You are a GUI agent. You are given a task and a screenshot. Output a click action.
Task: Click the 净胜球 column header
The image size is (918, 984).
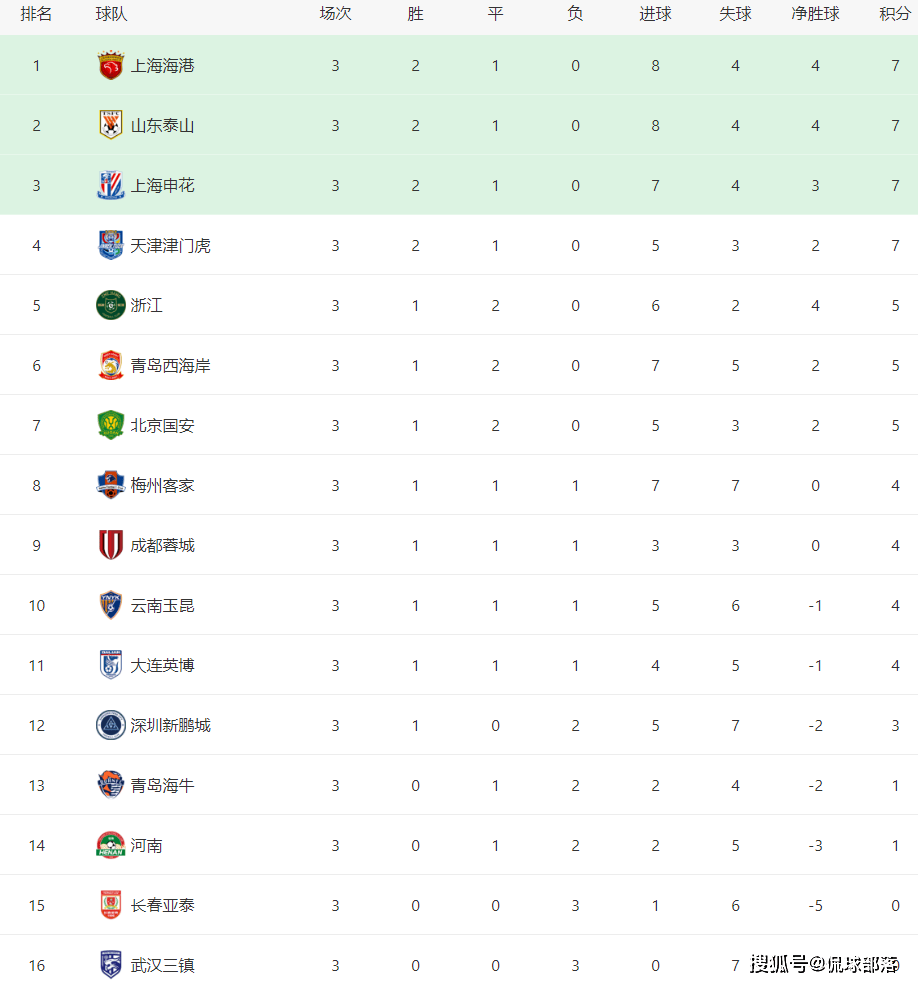pos(815,14)
